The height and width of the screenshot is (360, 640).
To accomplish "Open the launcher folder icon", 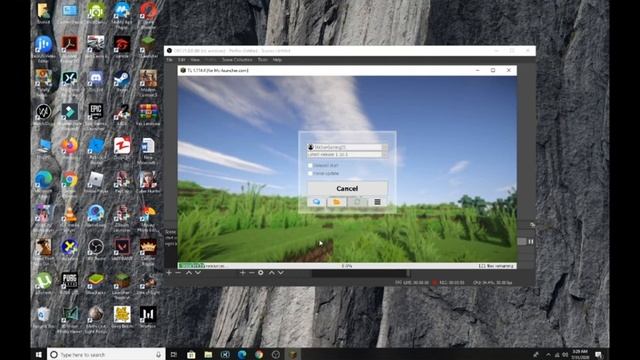I will click(336, 202).
